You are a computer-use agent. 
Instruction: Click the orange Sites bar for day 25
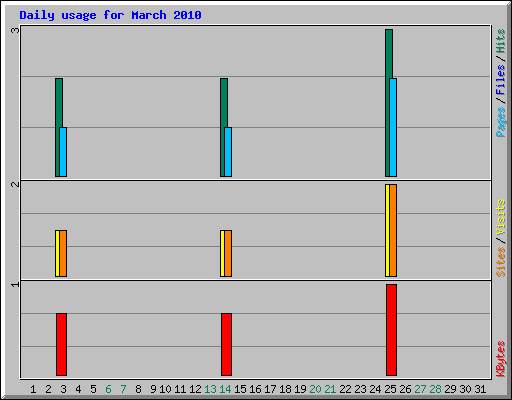click(393, 230)
